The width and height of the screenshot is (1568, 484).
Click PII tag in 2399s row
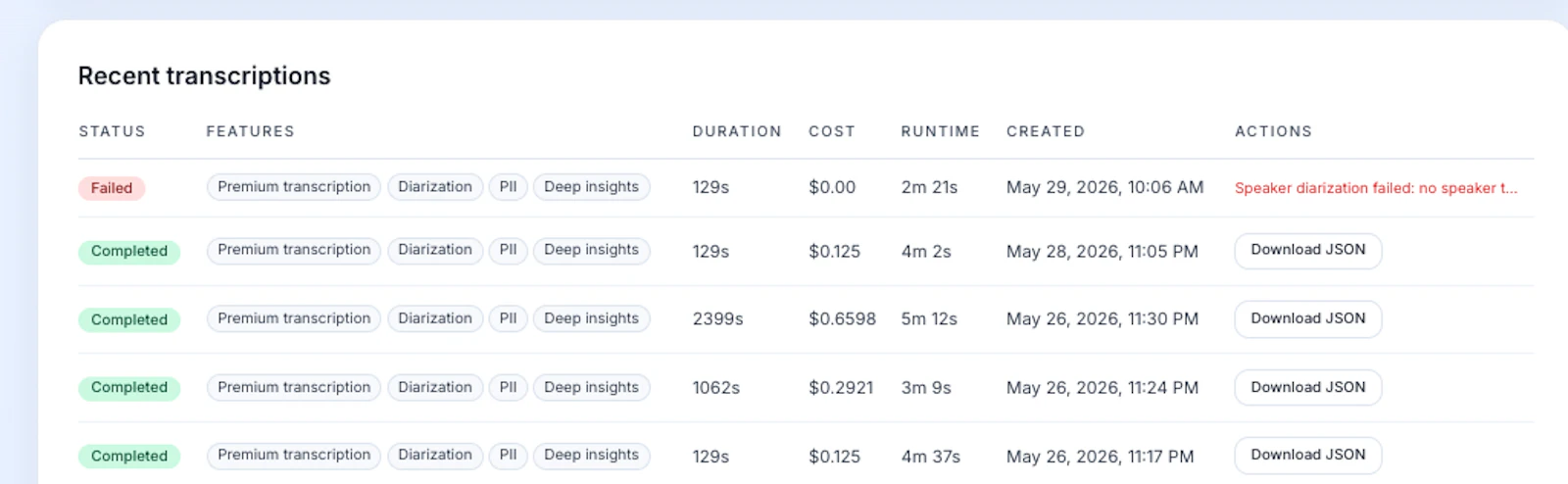click(508, 319)
